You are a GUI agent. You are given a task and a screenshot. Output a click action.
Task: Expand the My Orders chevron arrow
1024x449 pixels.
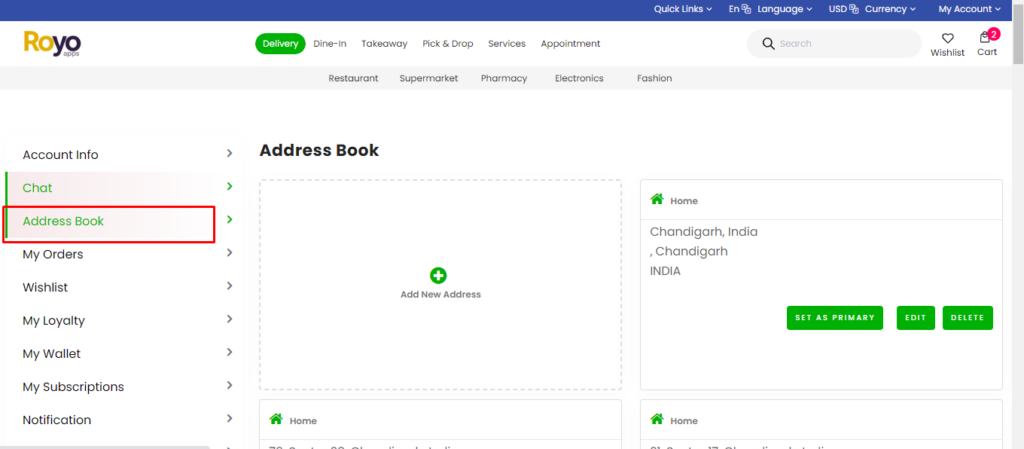coord(229,253)
